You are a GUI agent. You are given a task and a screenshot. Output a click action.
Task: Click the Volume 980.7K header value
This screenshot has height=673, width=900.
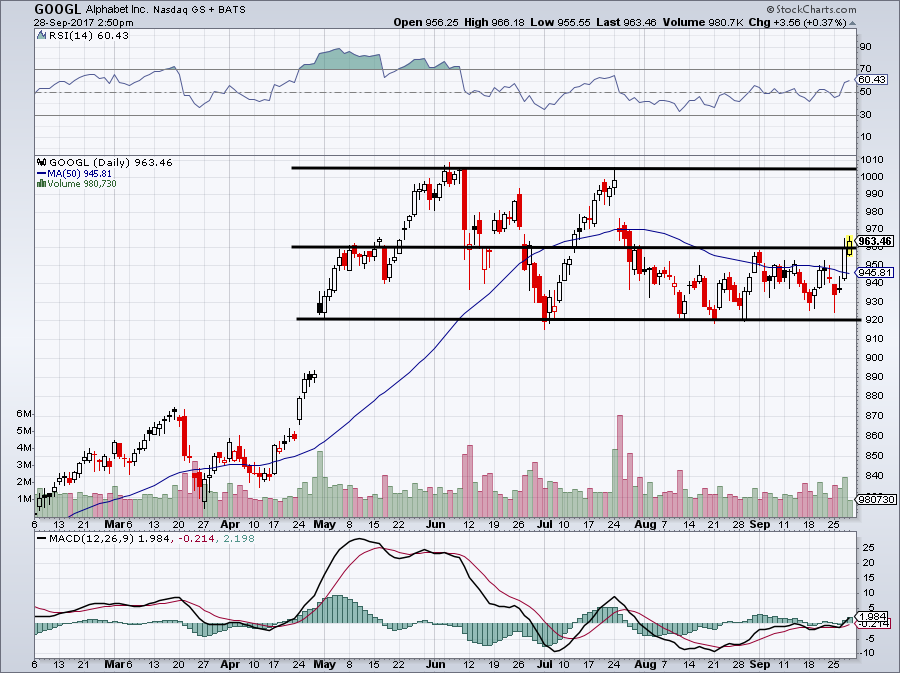point(704,22)
